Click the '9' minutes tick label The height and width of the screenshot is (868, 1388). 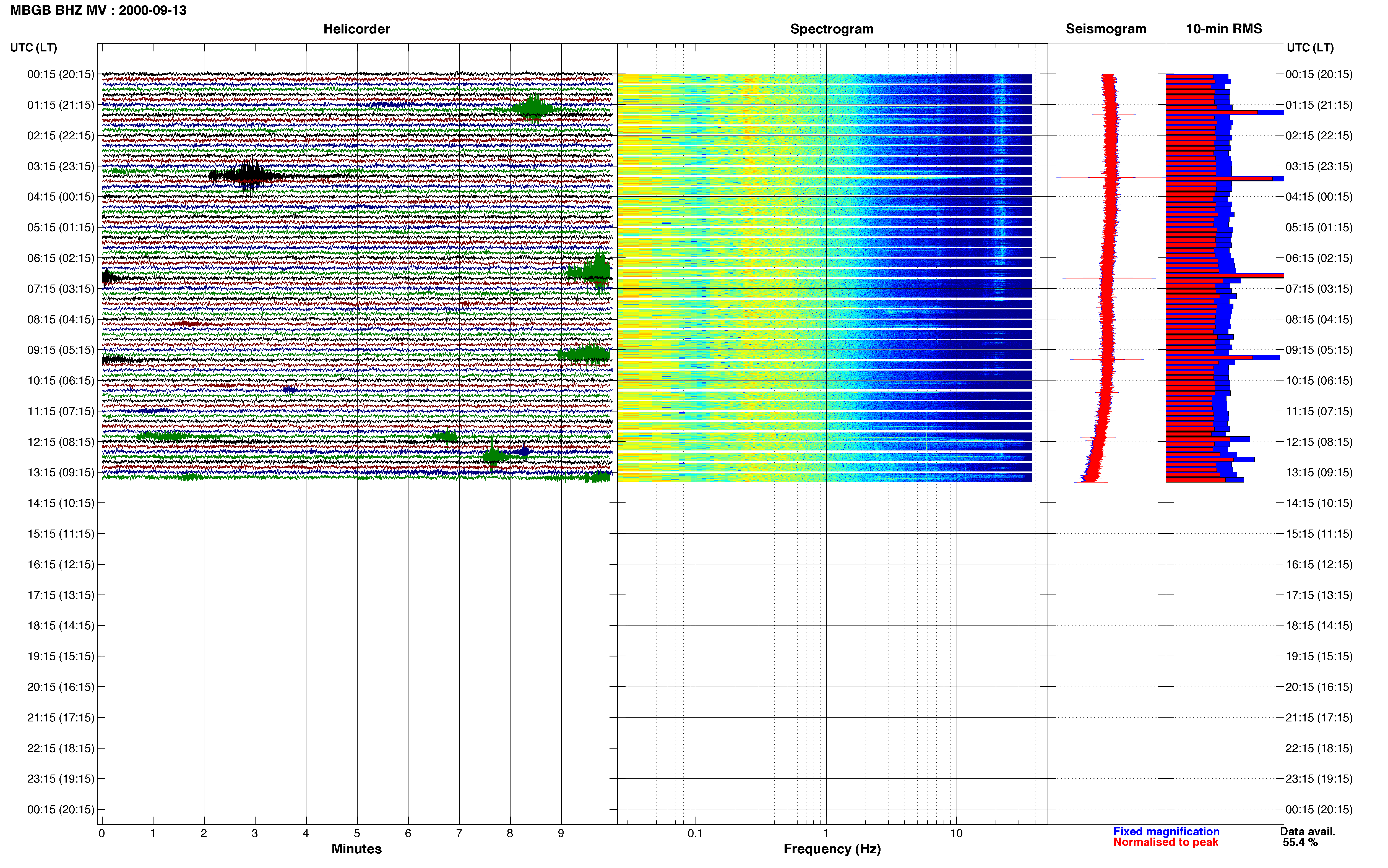[x=561, y=833]
